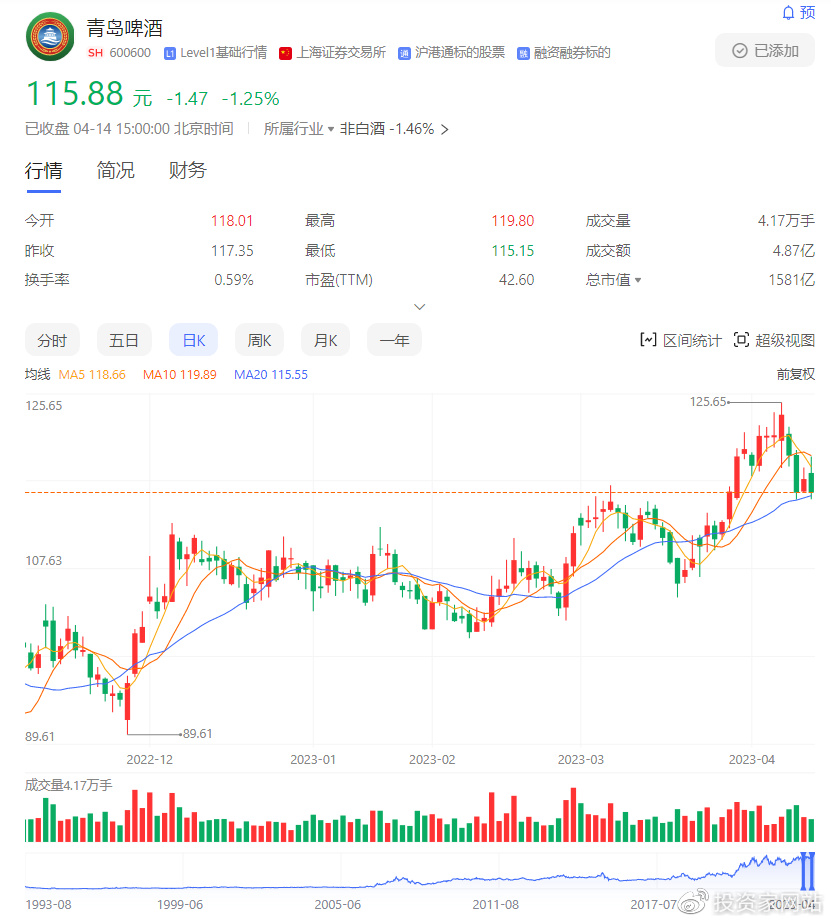Select the 周K chart period
The width and height of the screenshot is (831, 923).
pyautogui.click(x=260, y=340)
